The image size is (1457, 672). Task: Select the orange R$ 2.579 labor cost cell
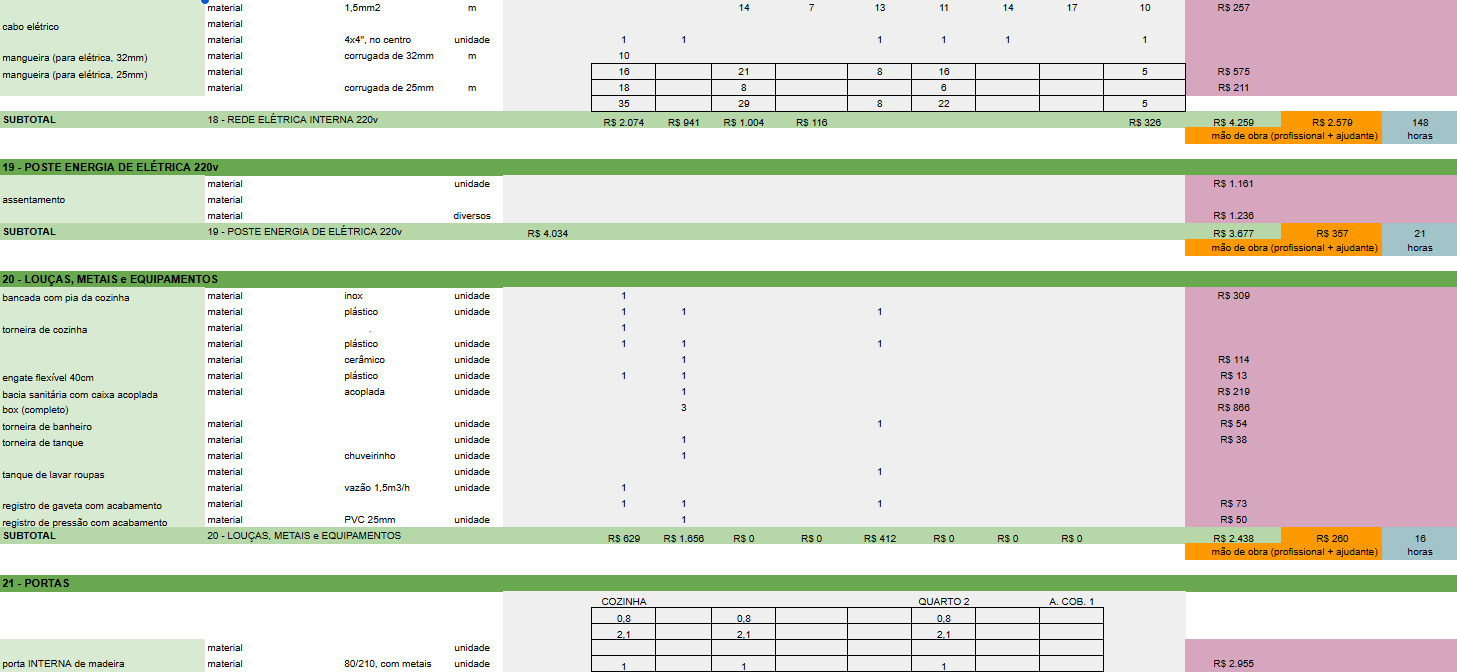click(1331, 122)
